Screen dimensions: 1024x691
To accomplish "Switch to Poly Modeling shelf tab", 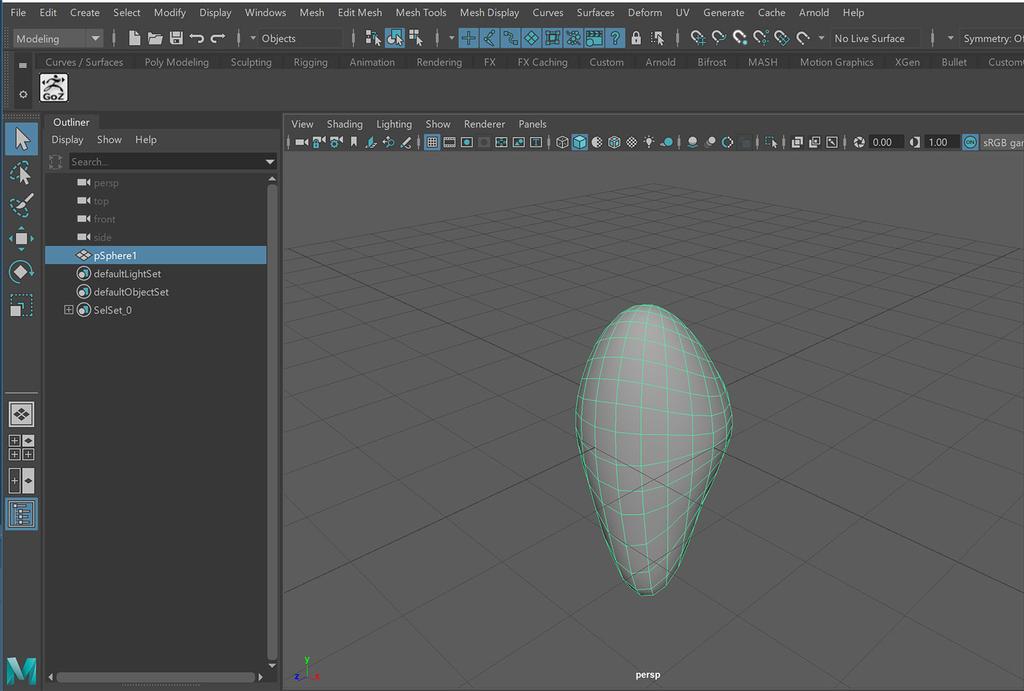I will click(x=176, y=62).
